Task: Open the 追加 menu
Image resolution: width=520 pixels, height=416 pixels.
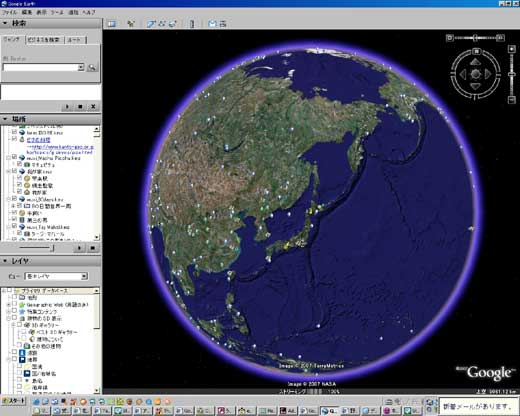Action: pos(73,12)
